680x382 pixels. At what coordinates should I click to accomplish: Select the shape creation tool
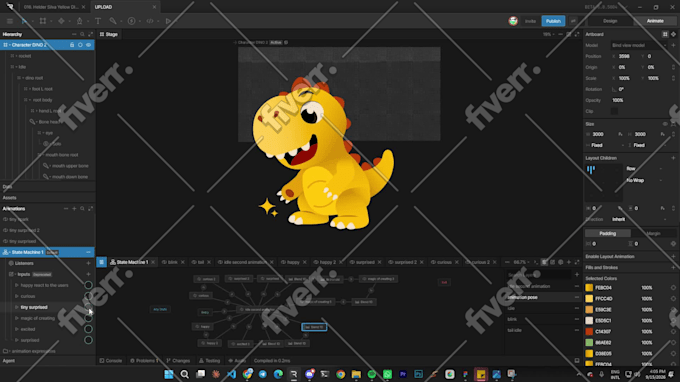tap(61, 21)
